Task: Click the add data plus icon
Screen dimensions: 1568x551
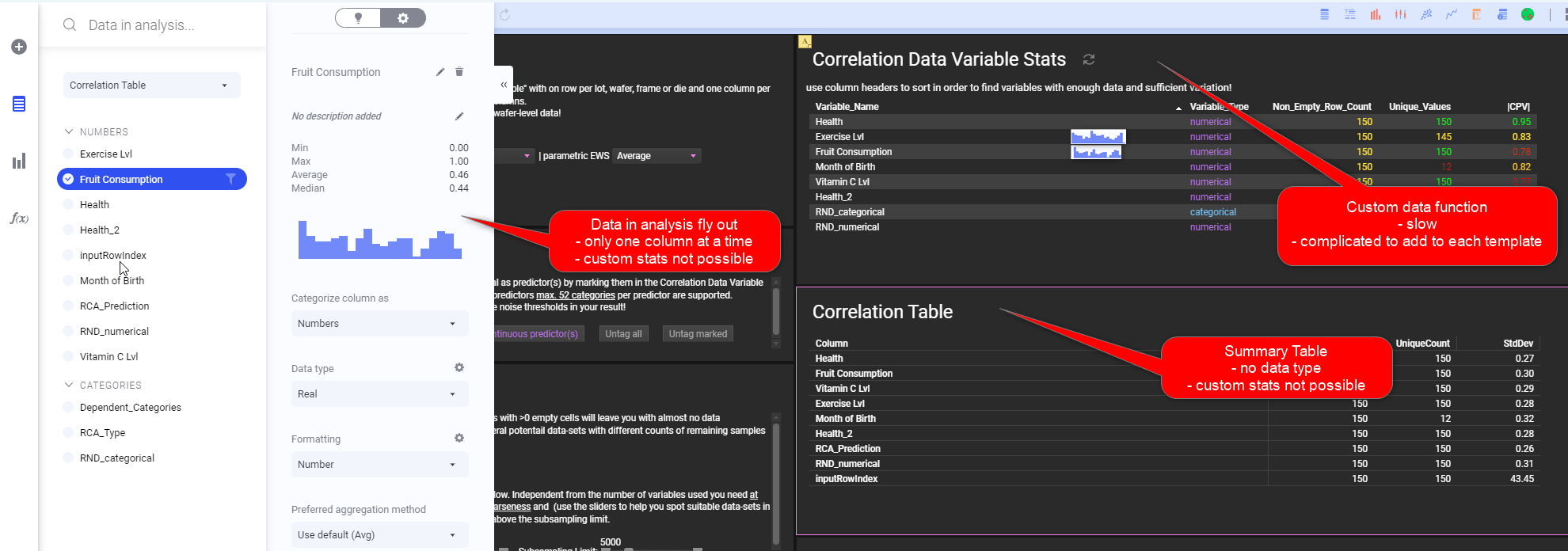Action: (19, 47)
